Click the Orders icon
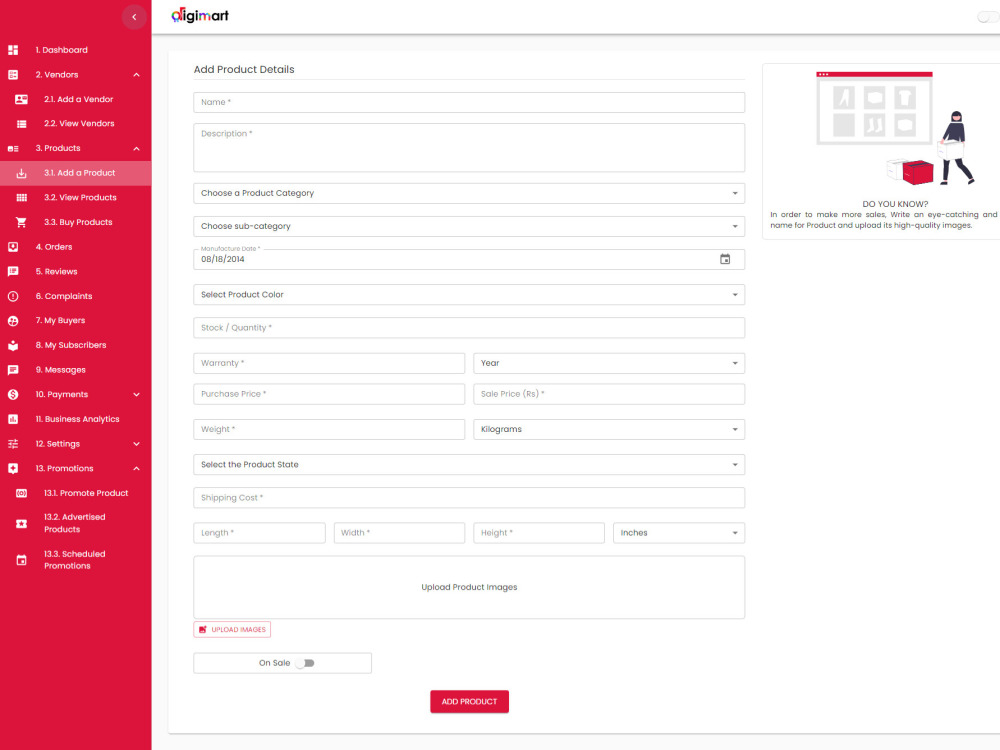The width and height of the screenshot is (1000, 750). 13,247
